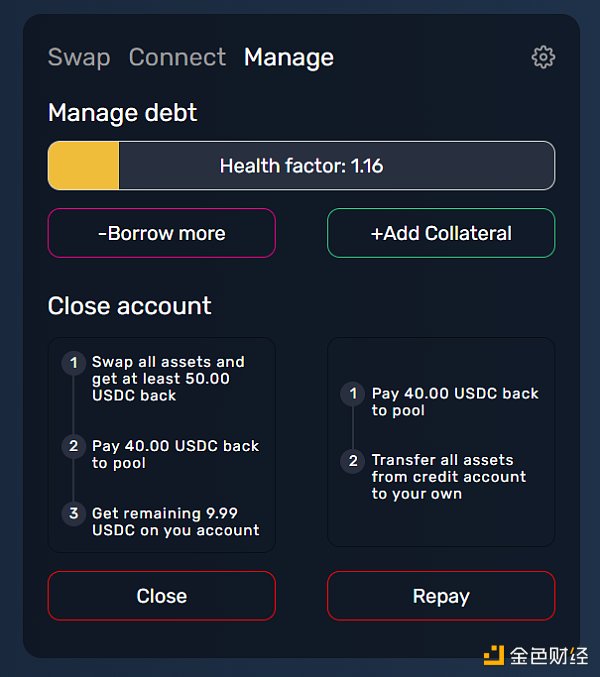
Task: Select the Manage tab
Action: click(289, 57)
